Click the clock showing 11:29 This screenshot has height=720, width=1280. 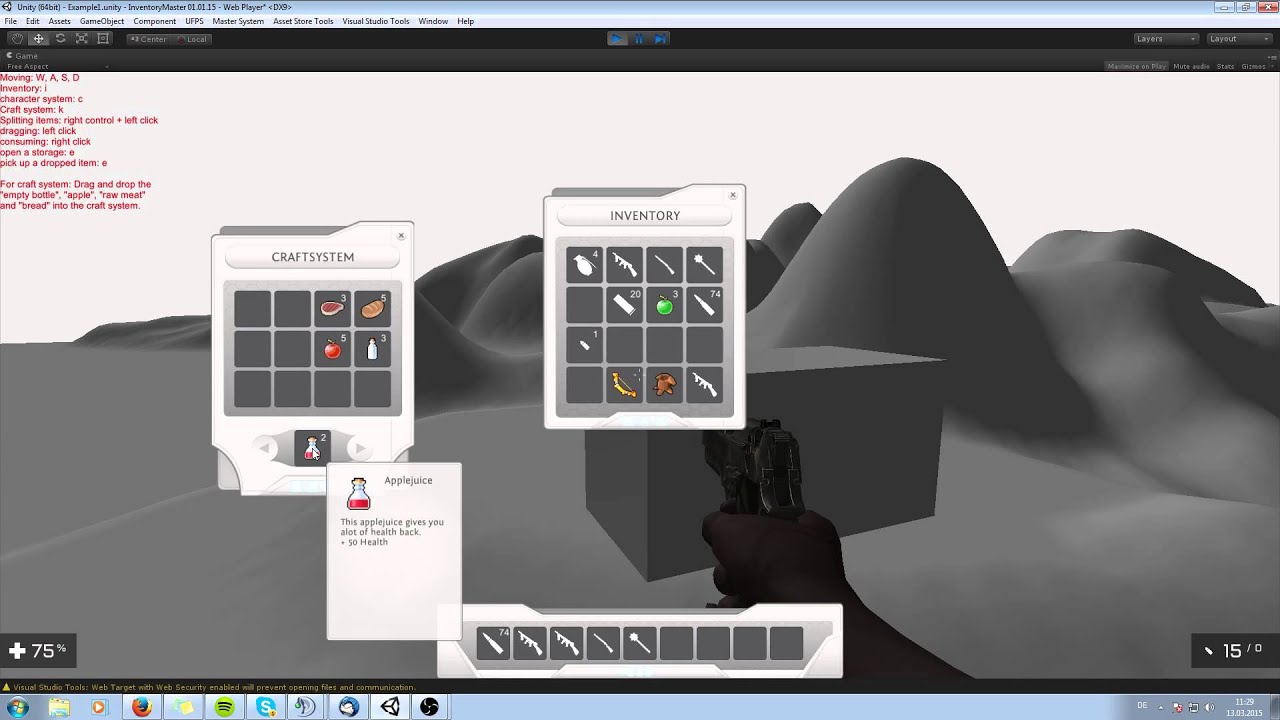[x=1245, y=702]
